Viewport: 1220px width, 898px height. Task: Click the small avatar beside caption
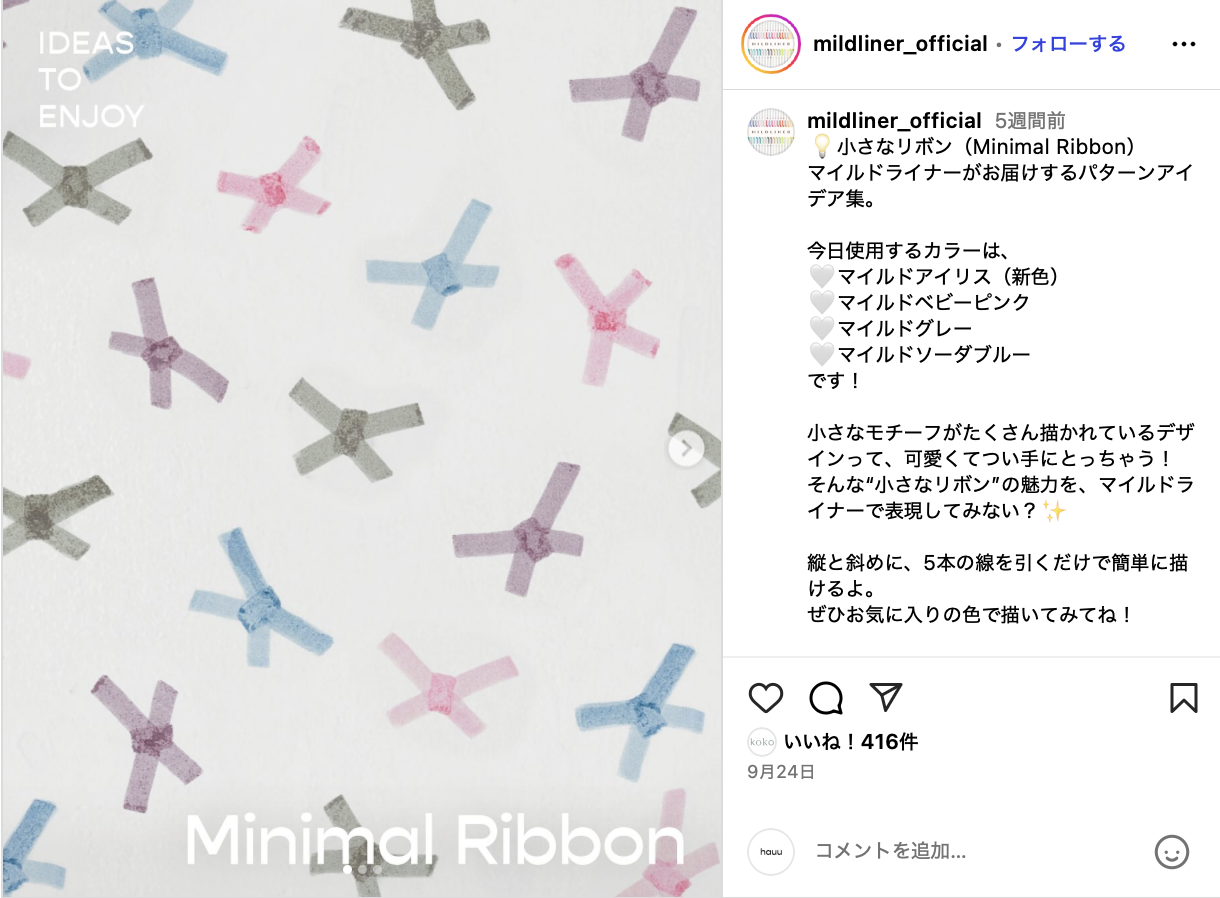tap(771, 130)
